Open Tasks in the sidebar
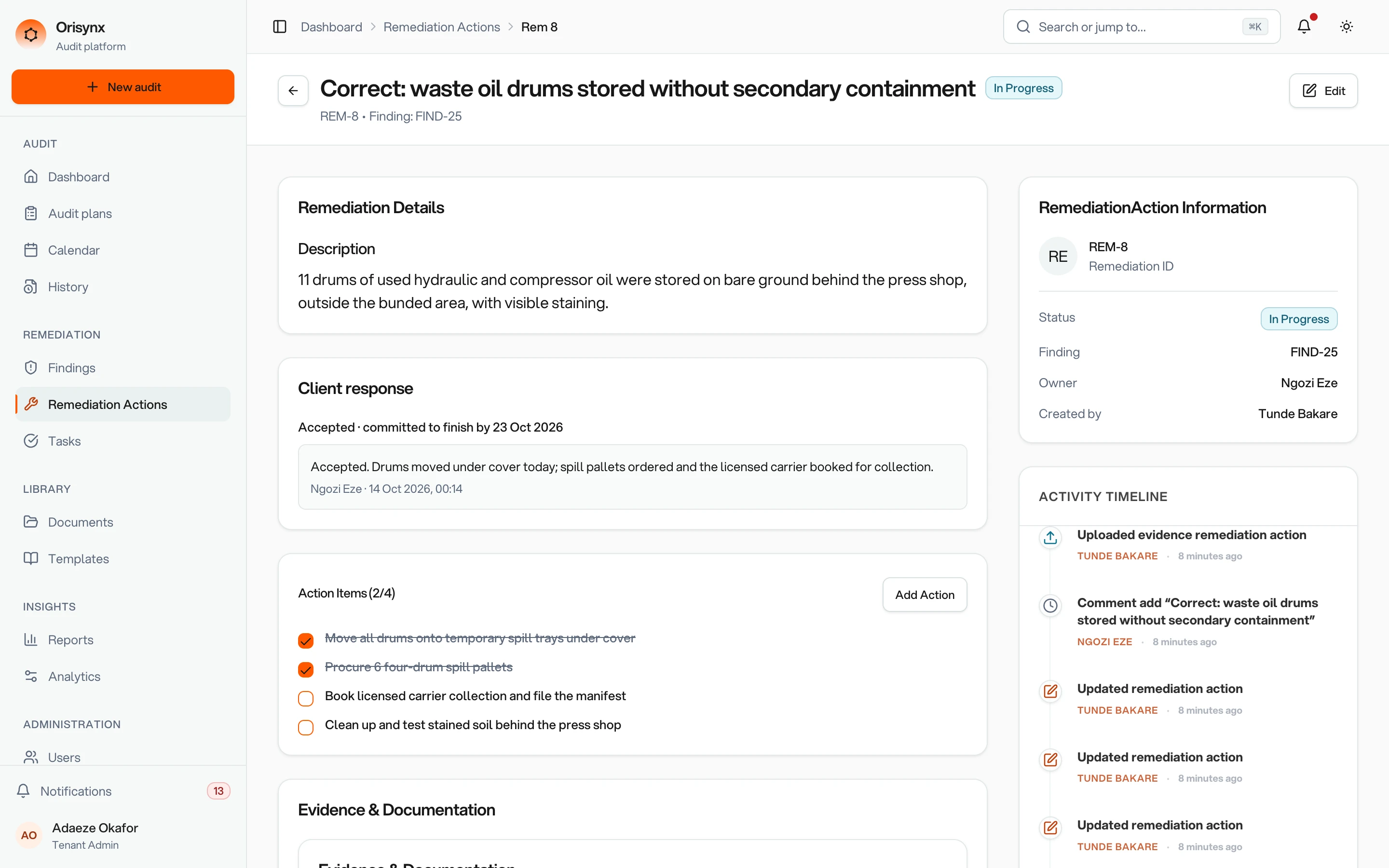 [x=123, y=441]
